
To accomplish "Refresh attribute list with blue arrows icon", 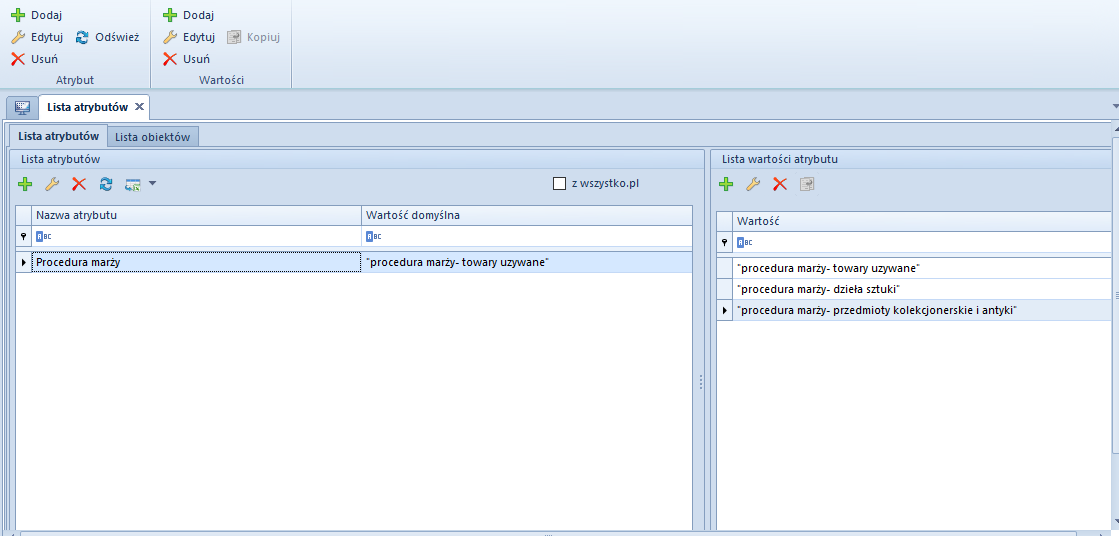I will click(x=106, y=184).
